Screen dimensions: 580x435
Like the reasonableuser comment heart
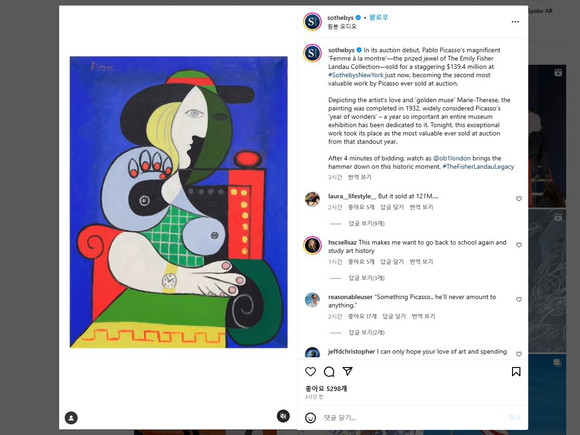[519, 300]
